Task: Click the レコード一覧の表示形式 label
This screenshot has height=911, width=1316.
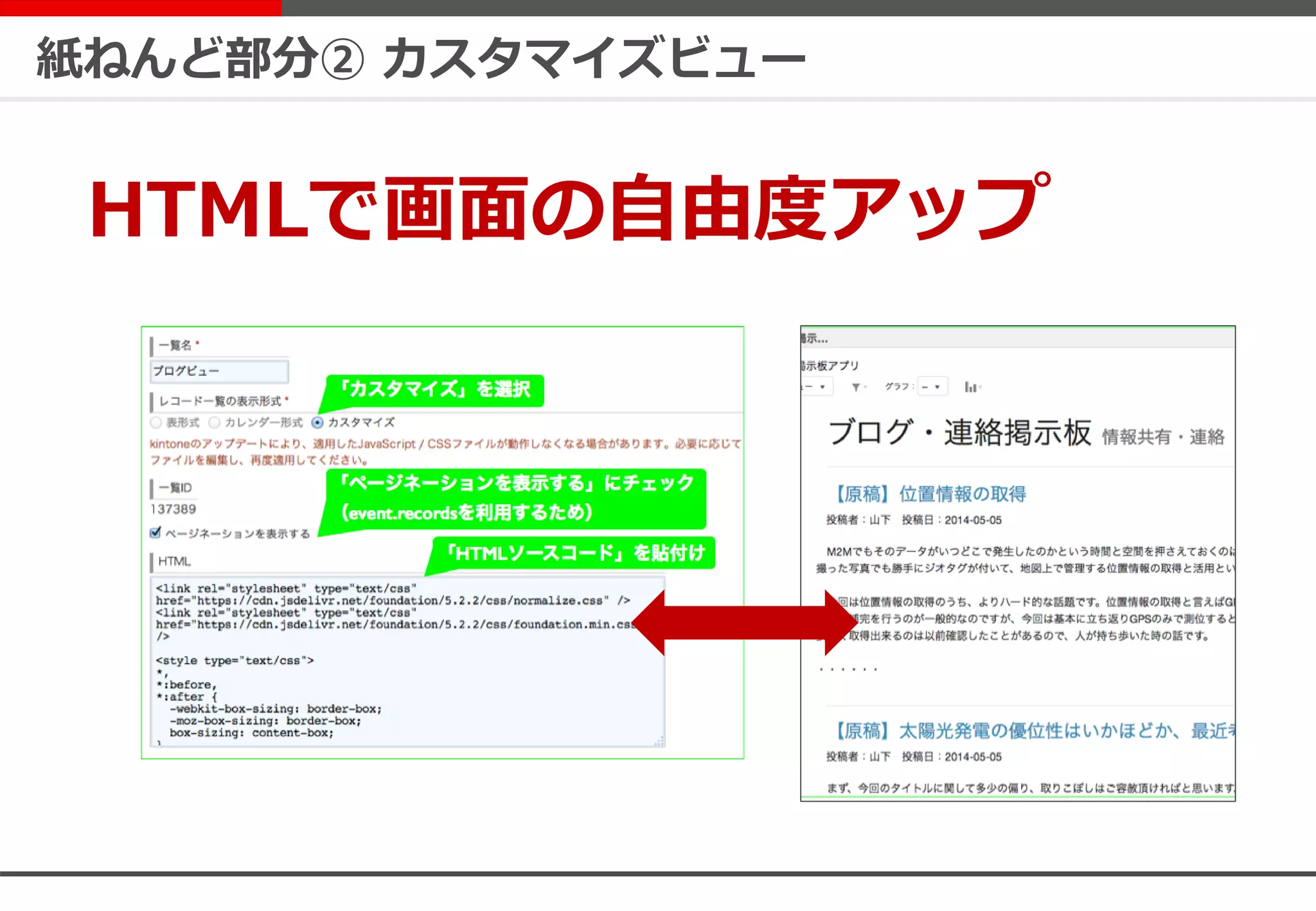Action: (x=220, y=402)
